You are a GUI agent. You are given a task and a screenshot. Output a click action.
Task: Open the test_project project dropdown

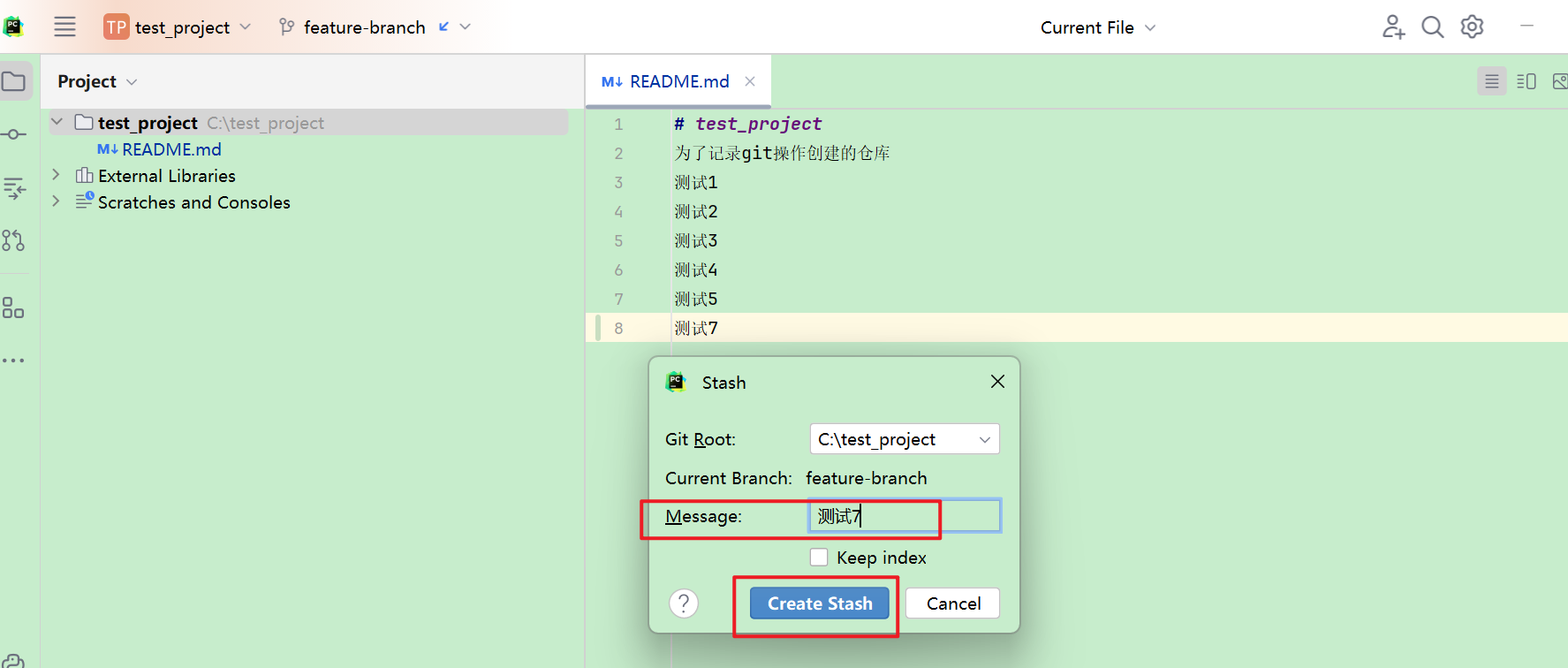tap(178, 27)
